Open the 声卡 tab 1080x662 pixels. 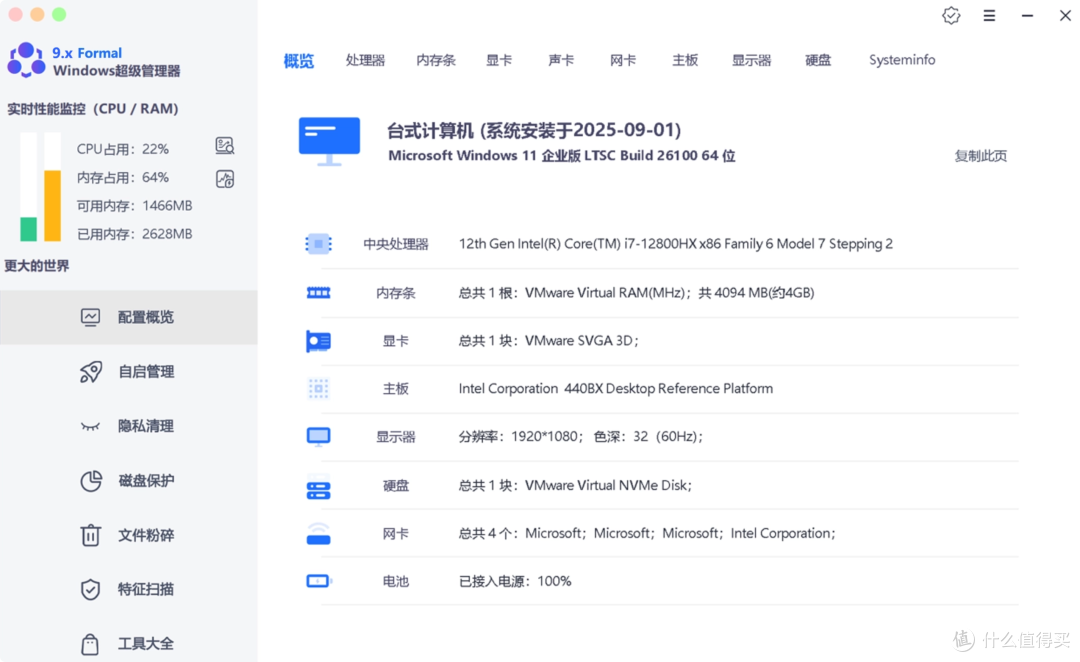(561, 60)
